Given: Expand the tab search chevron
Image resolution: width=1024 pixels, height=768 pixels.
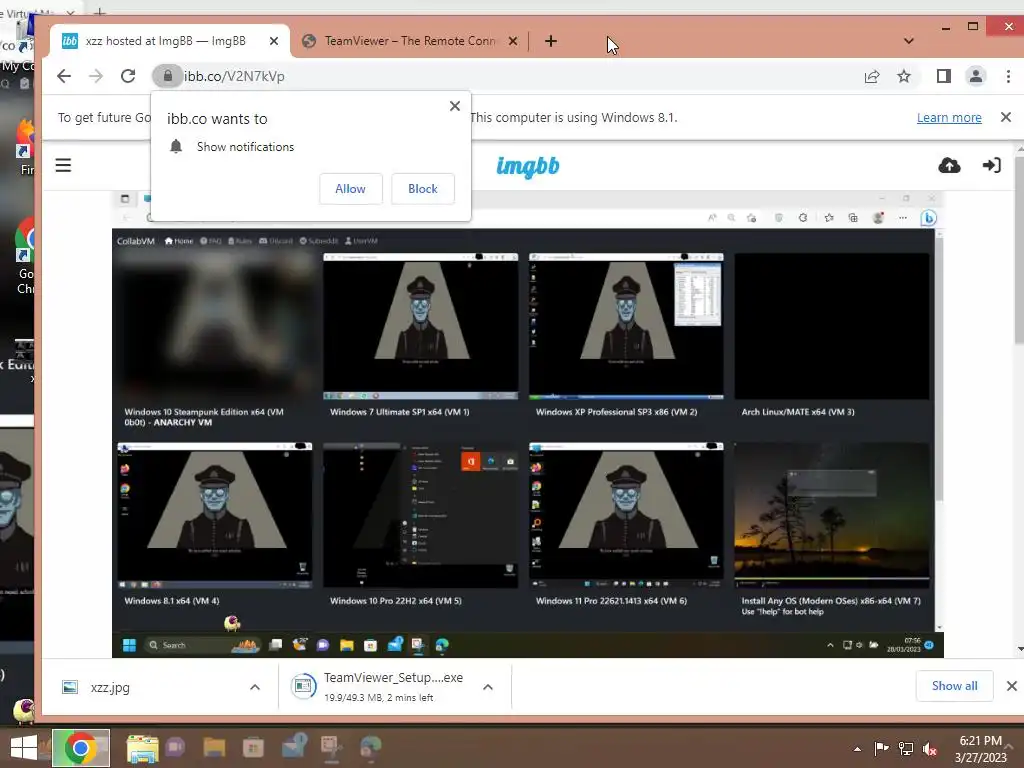Looking at the screenshot, I should [908, 41].
